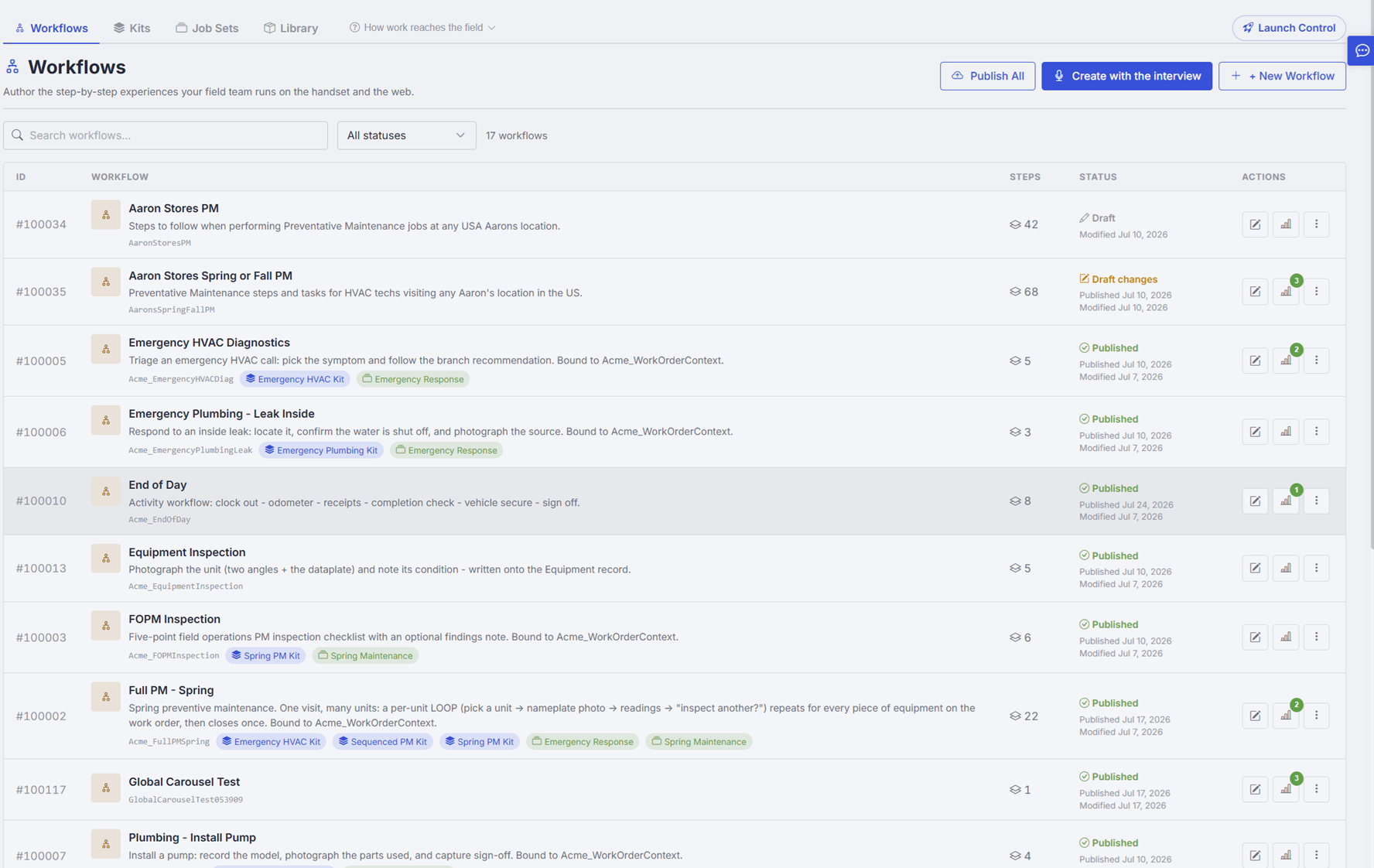View analytics for Global Carousel Test
Image resolution: width=1374 pixels, height=868 pixels.
[x=1286, y=789]
